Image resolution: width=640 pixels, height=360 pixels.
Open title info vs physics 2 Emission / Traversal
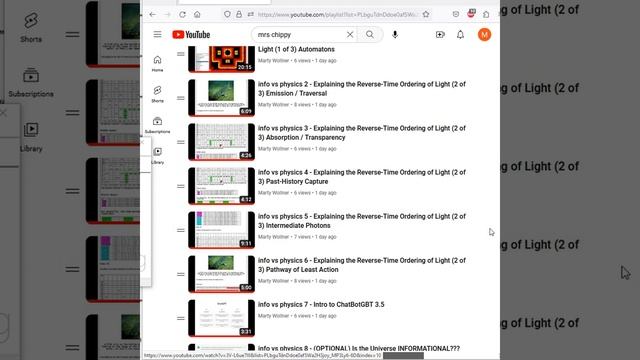pyautogui.click(x=362, y=89)
